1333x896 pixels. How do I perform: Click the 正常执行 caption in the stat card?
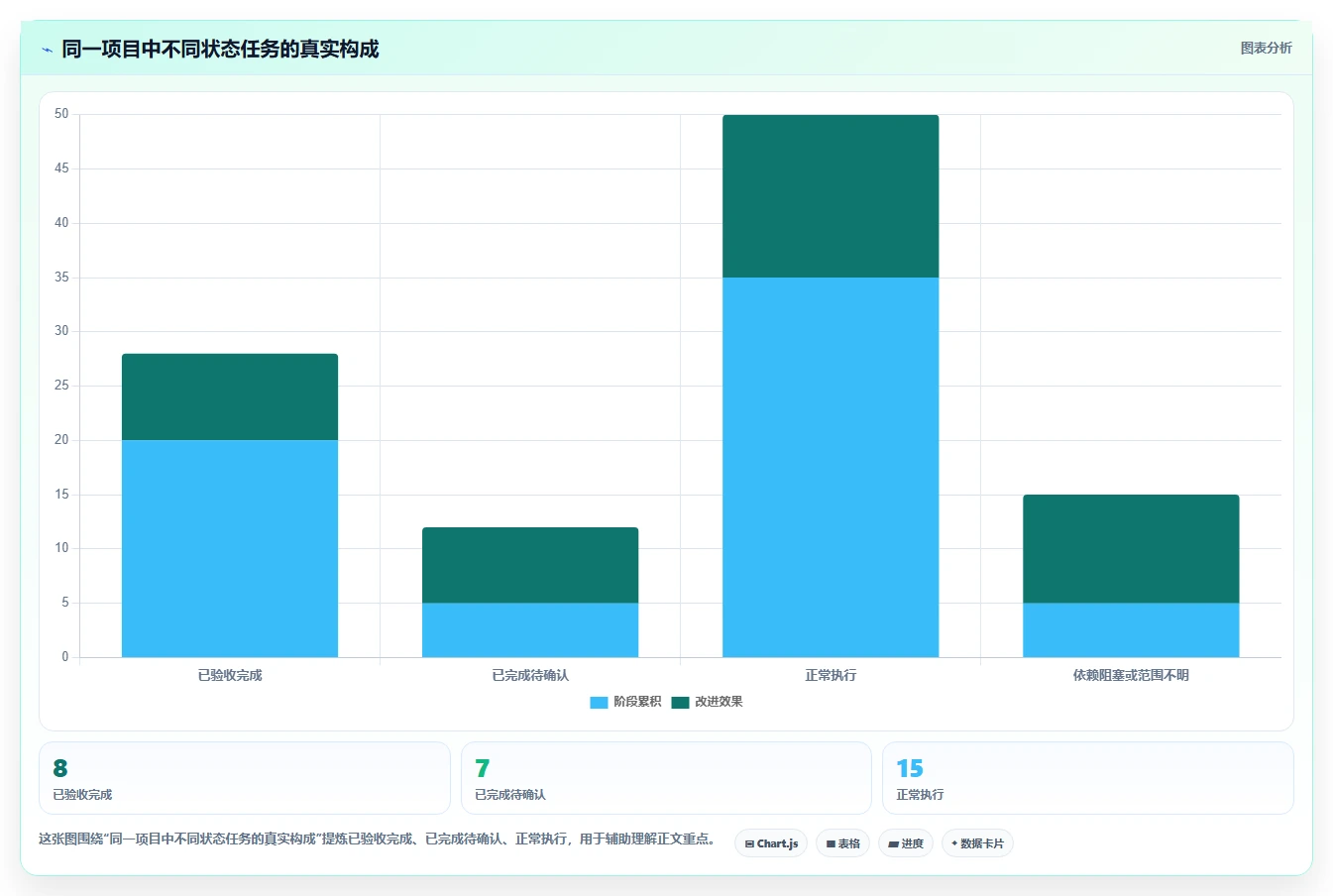(920, 795)
